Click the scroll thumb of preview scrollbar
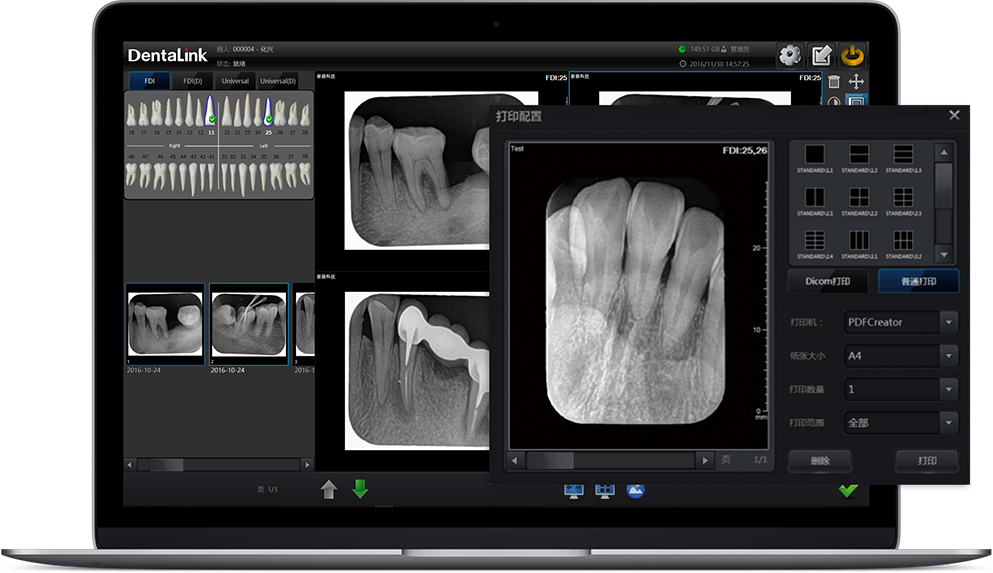Viewport: 993px width, 573px height. click(x=550, y=460)
